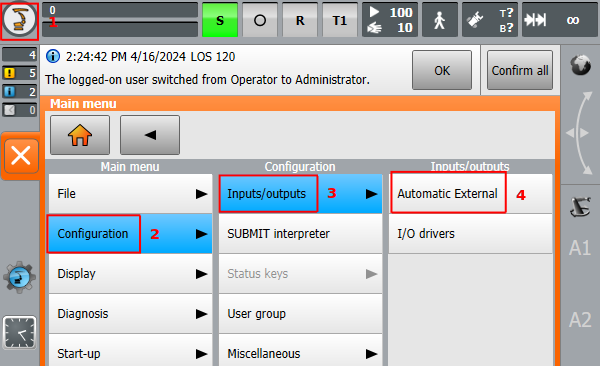Screen dimensions: 600x366
Task: Click the hand jog override value 10
Action: (x=404, y=28)
